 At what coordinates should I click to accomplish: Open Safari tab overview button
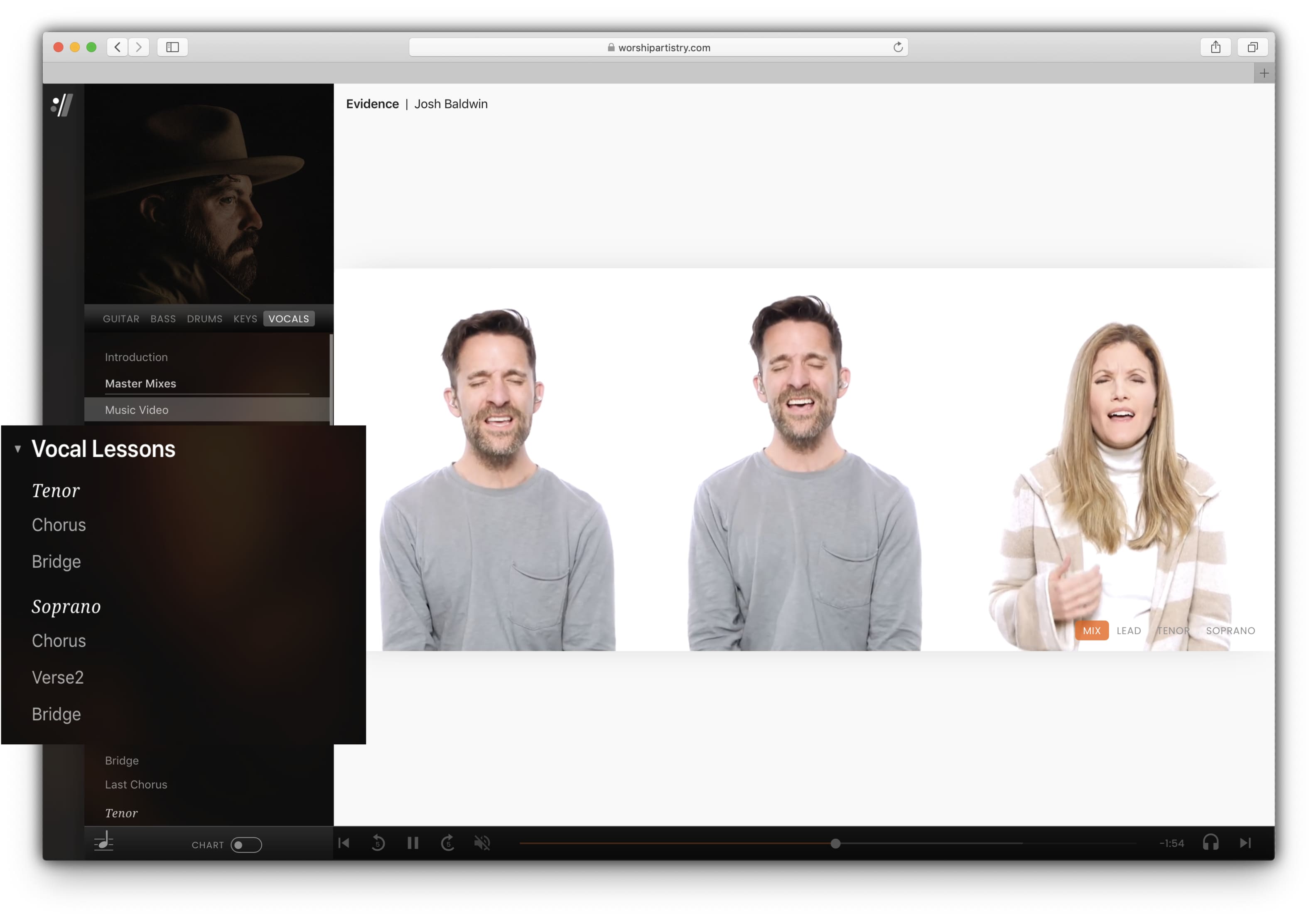[x=1252, y=47]
